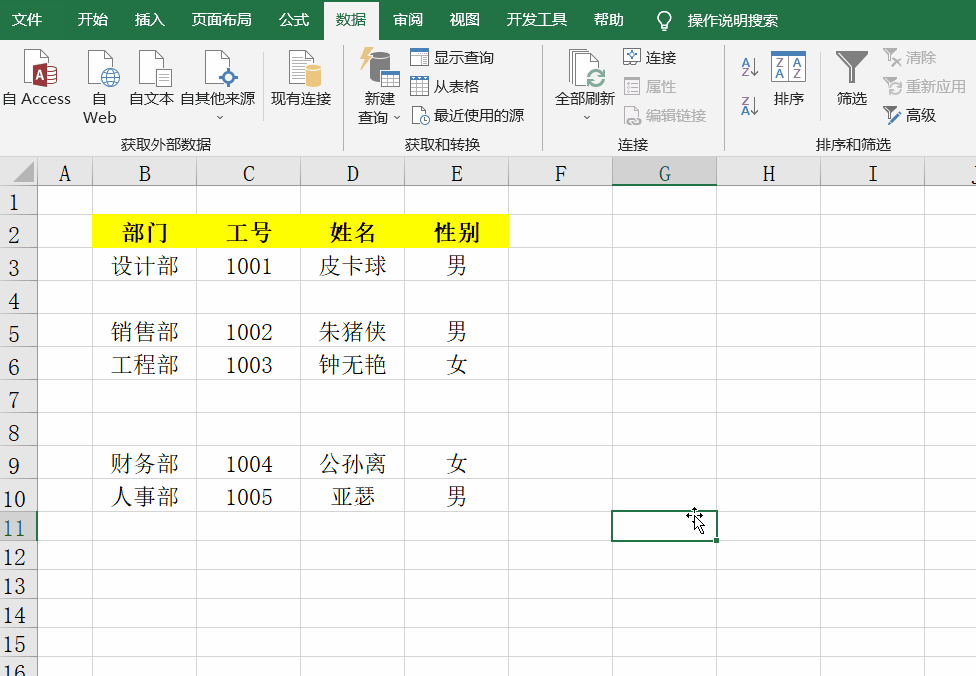The height and width of the screenshot is (676, 976).
Task: Click the Edit Links (编辑链接) button
Action: point(664,115)
